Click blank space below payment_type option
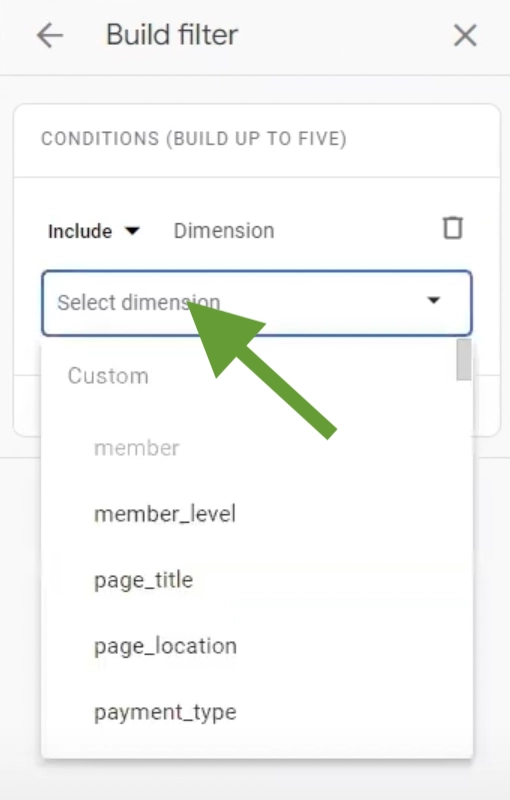Image resolution: width=510 pixels, height=800 pixels. click(257, 744)
